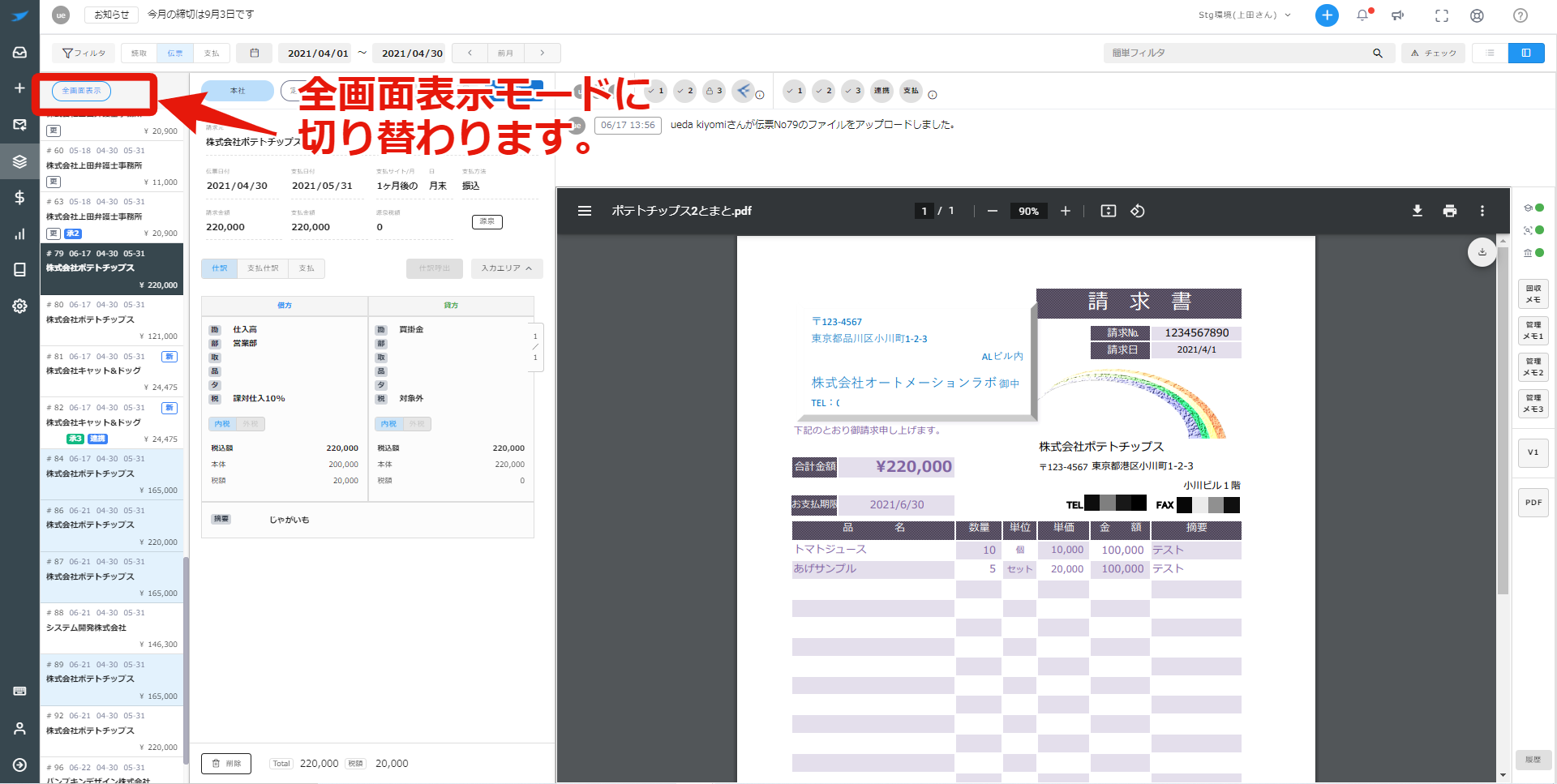This screenshot has height=784, width=1557.
Task: Switch to the 支払 tab below amounts
Action: tap(307, 268)
